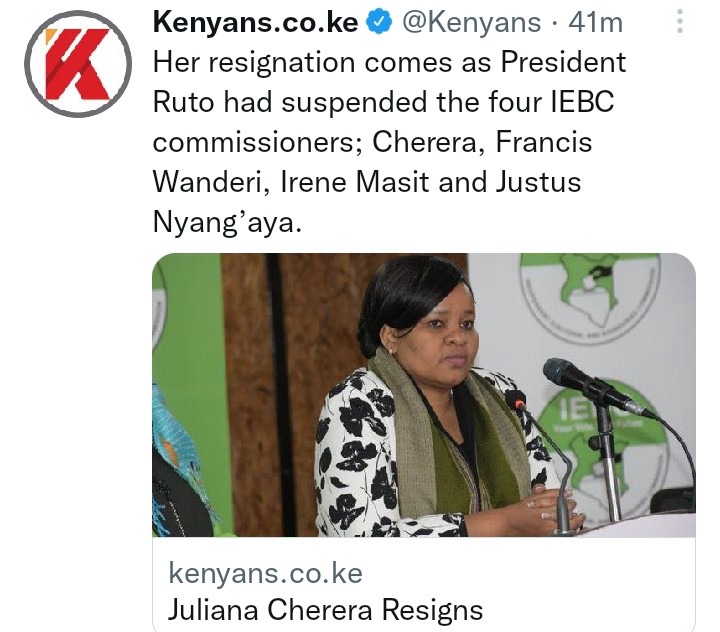
Task: Click the tweet line "commissioners; Cherera, Francis"
Action: click(372, 142)
